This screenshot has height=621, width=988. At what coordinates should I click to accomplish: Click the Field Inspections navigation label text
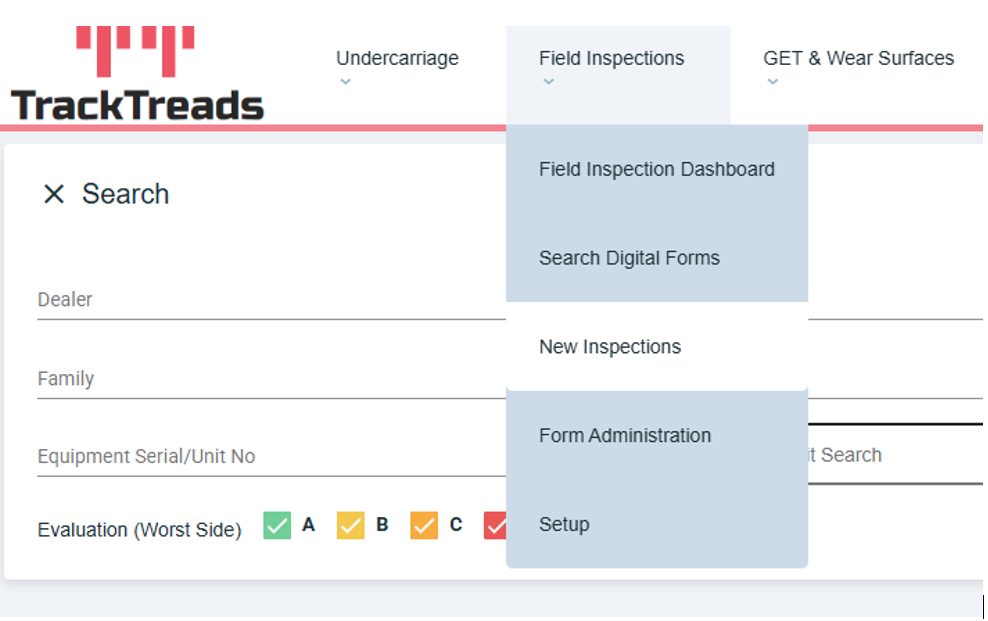point(611,58)
